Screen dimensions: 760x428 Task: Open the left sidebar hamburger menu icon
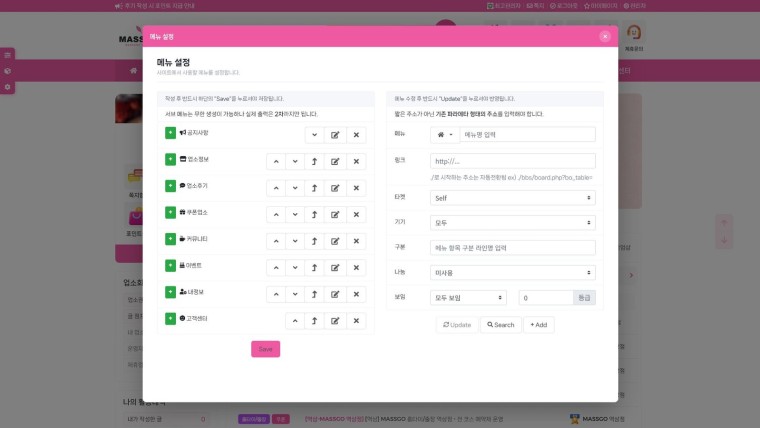(x=7, y=55)
